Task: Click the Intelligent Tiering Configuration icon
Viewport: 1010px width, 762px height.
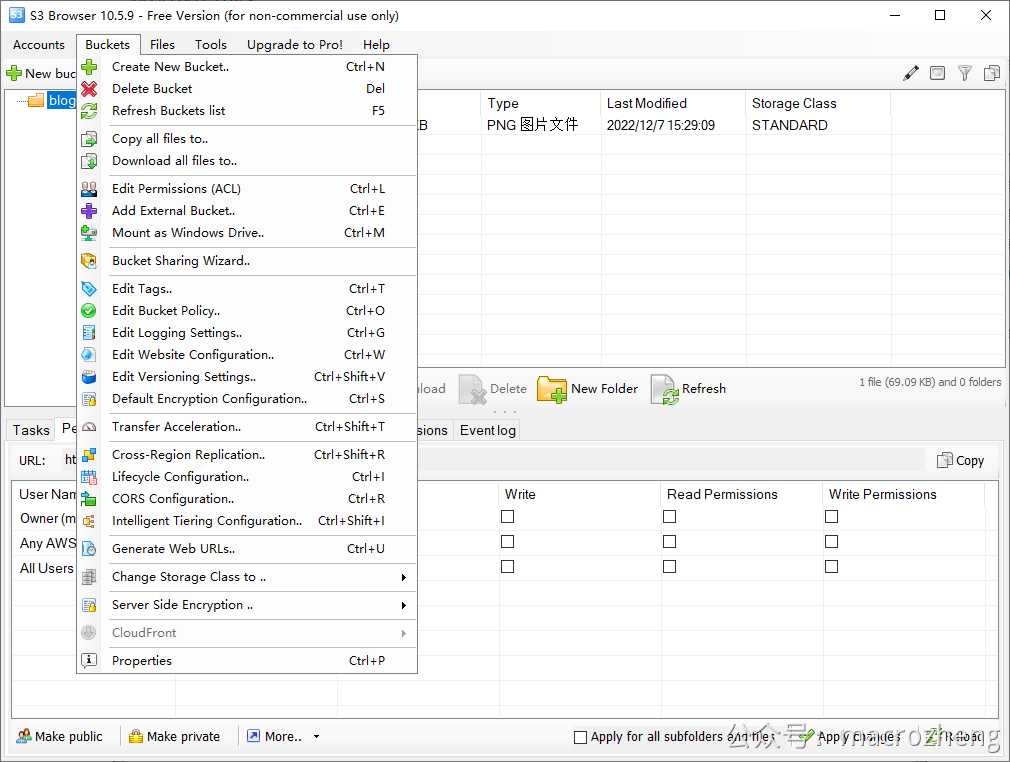Action: 89,520
